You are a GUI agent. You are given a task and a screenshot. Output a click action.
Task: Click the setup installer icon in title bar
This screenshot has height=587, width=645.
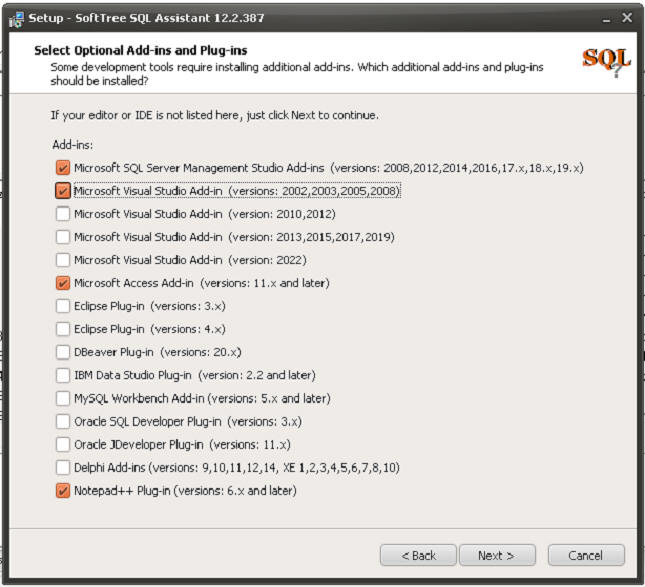pos(16,19)
